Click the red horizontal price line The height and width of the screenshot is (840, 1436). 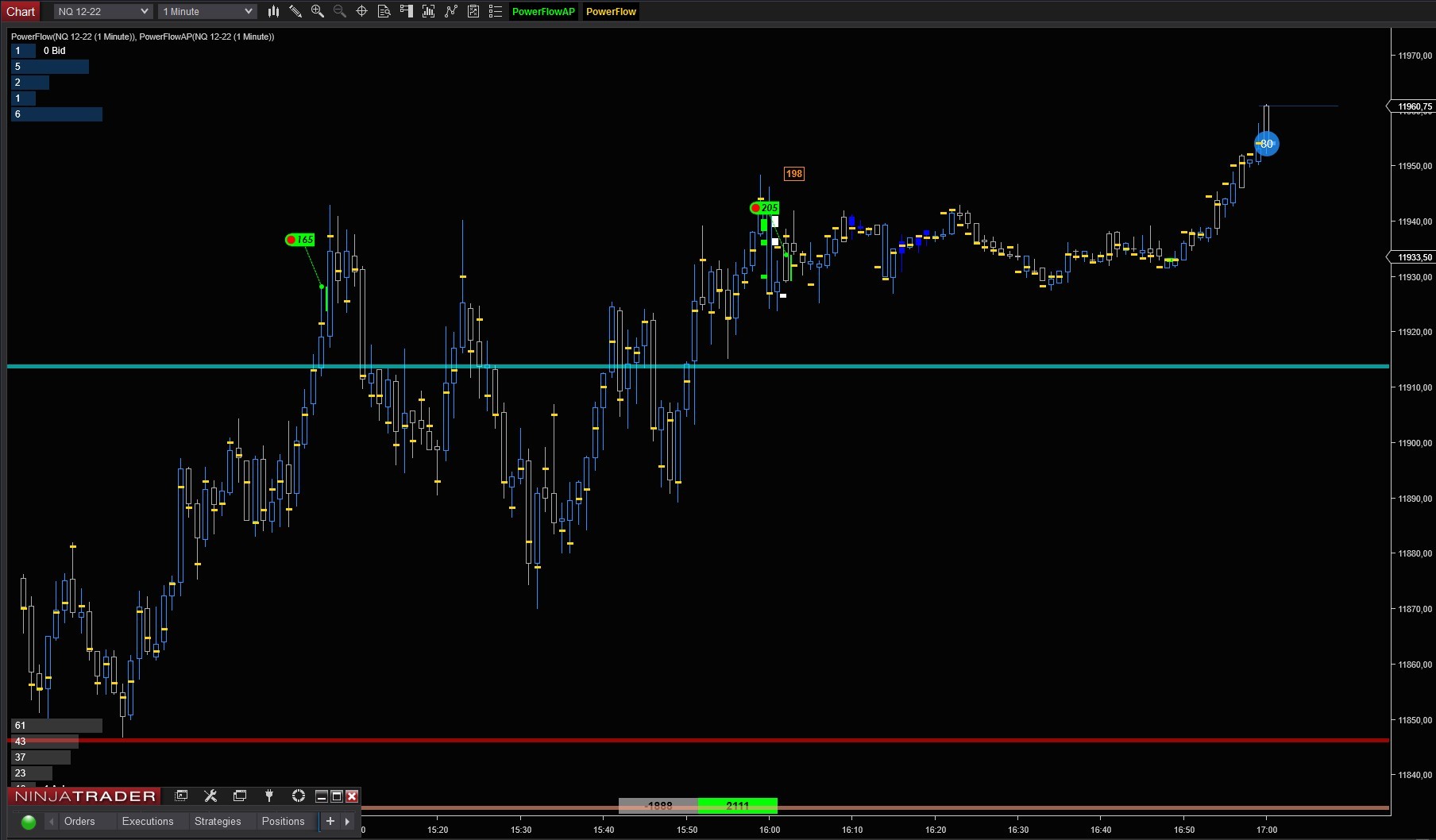699,740
